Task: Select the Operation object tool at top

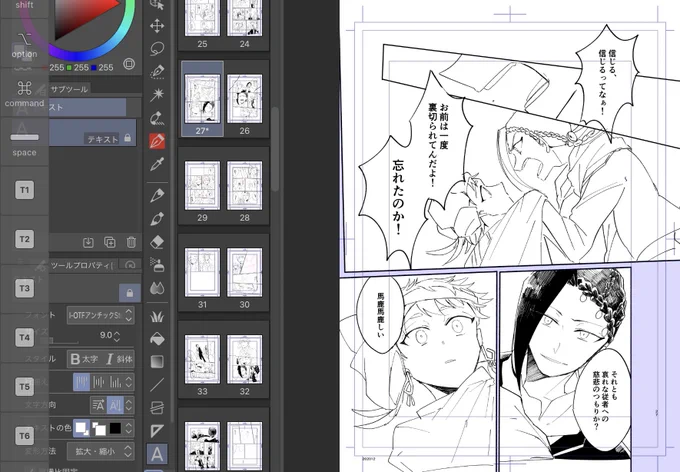Action: 157,4
